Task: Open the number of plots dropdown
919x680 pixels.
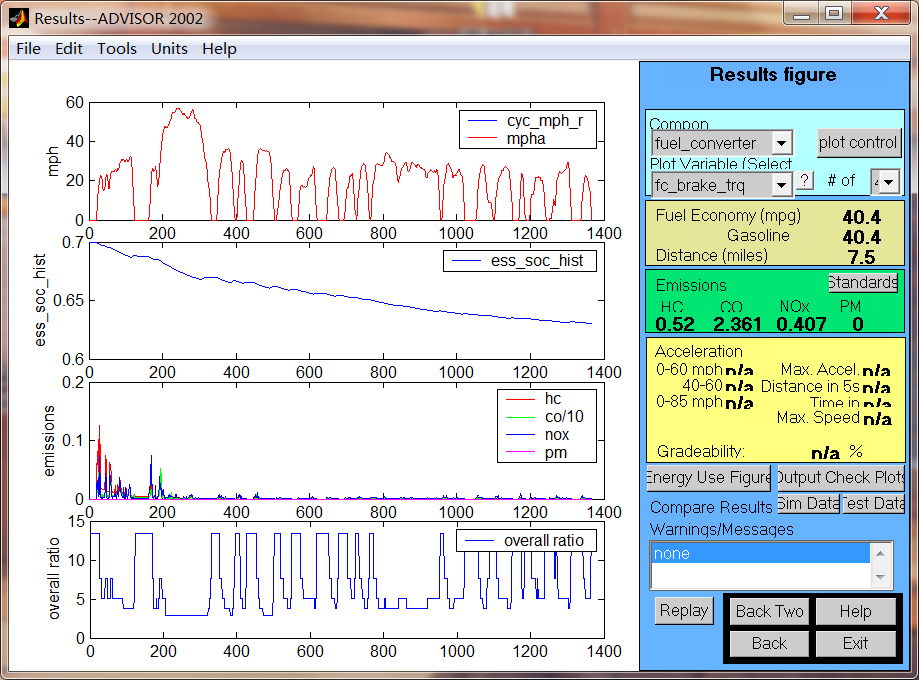Action: tap(889, 181)
